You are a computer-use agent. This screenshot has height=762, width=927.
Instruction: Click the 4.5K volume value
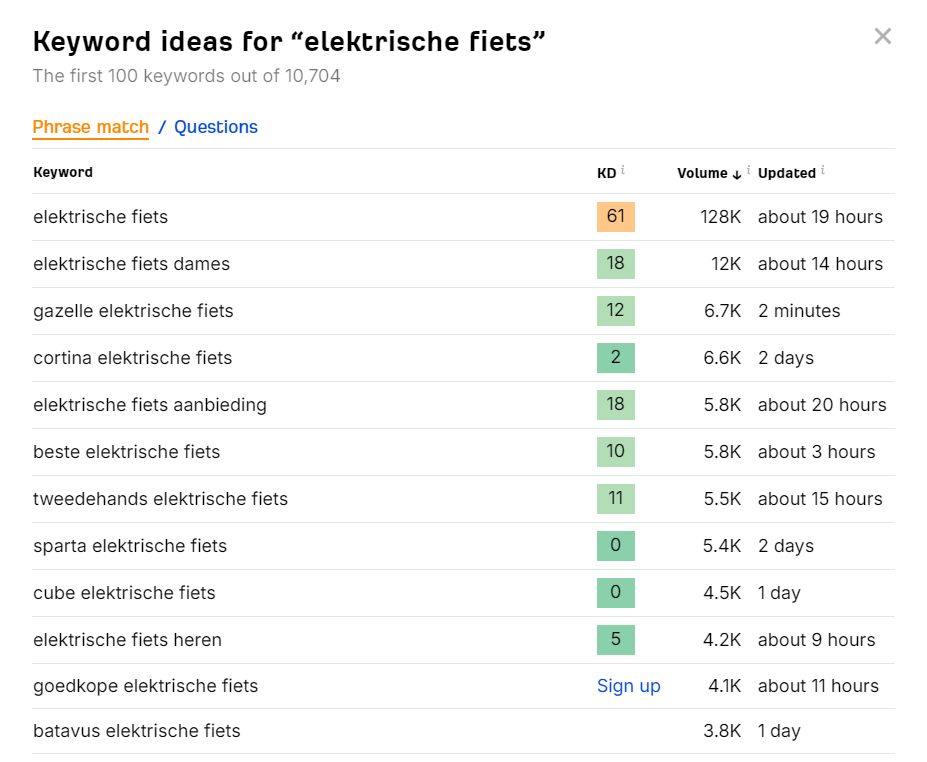pos(722,593)
